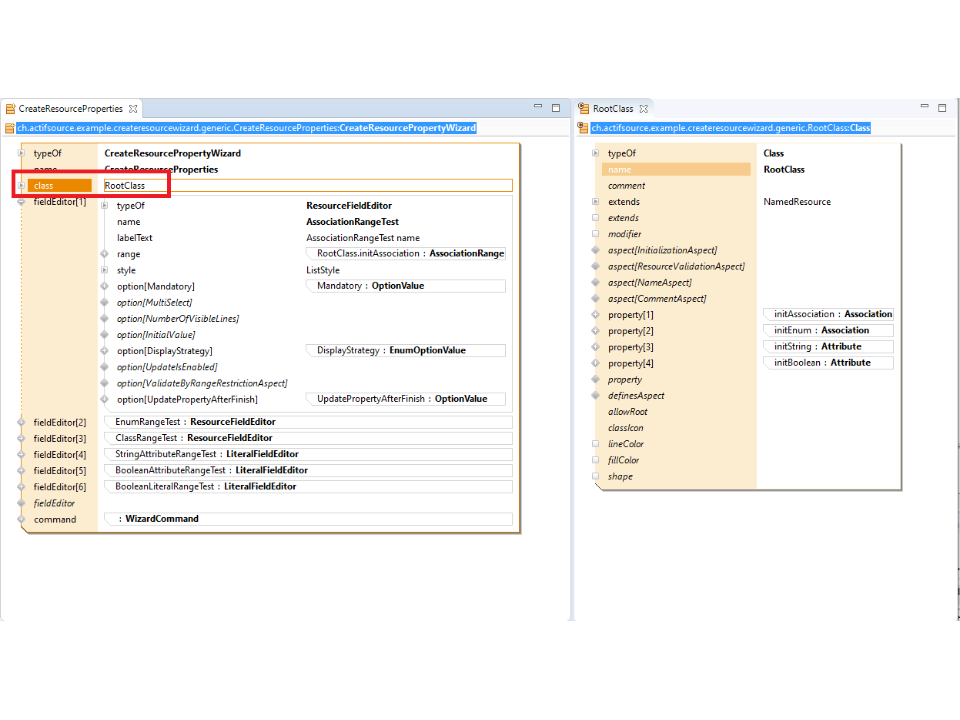Click the diamond icon next to command
Viewport: 960px width, 720px height.
coord(21,520)
